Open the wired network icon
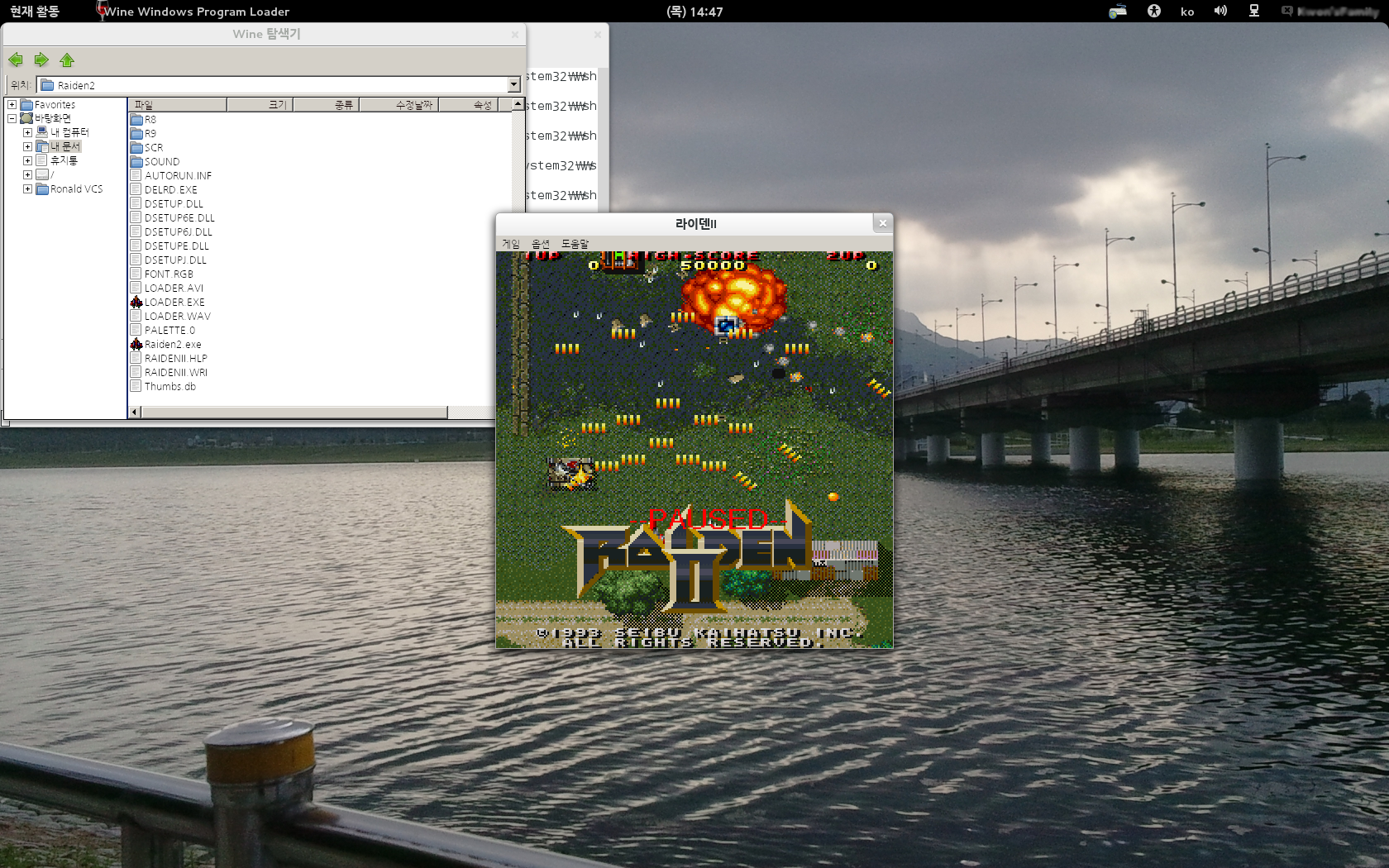Screen dimensions: 1389x868 pos(1254,11)
